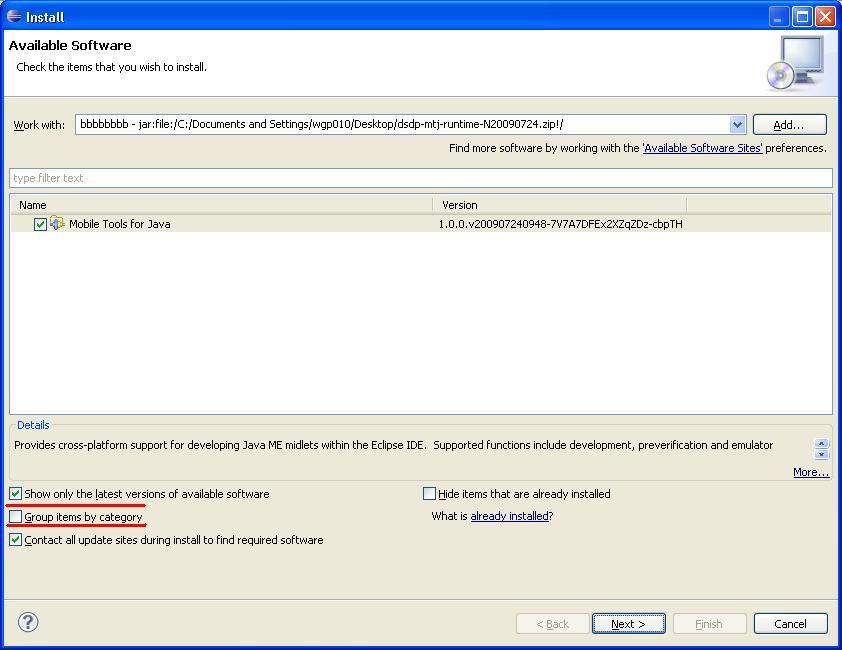This screenshot has width=842, height=650.
Task: Sort by the Name column header
Action: coord(221,205)
